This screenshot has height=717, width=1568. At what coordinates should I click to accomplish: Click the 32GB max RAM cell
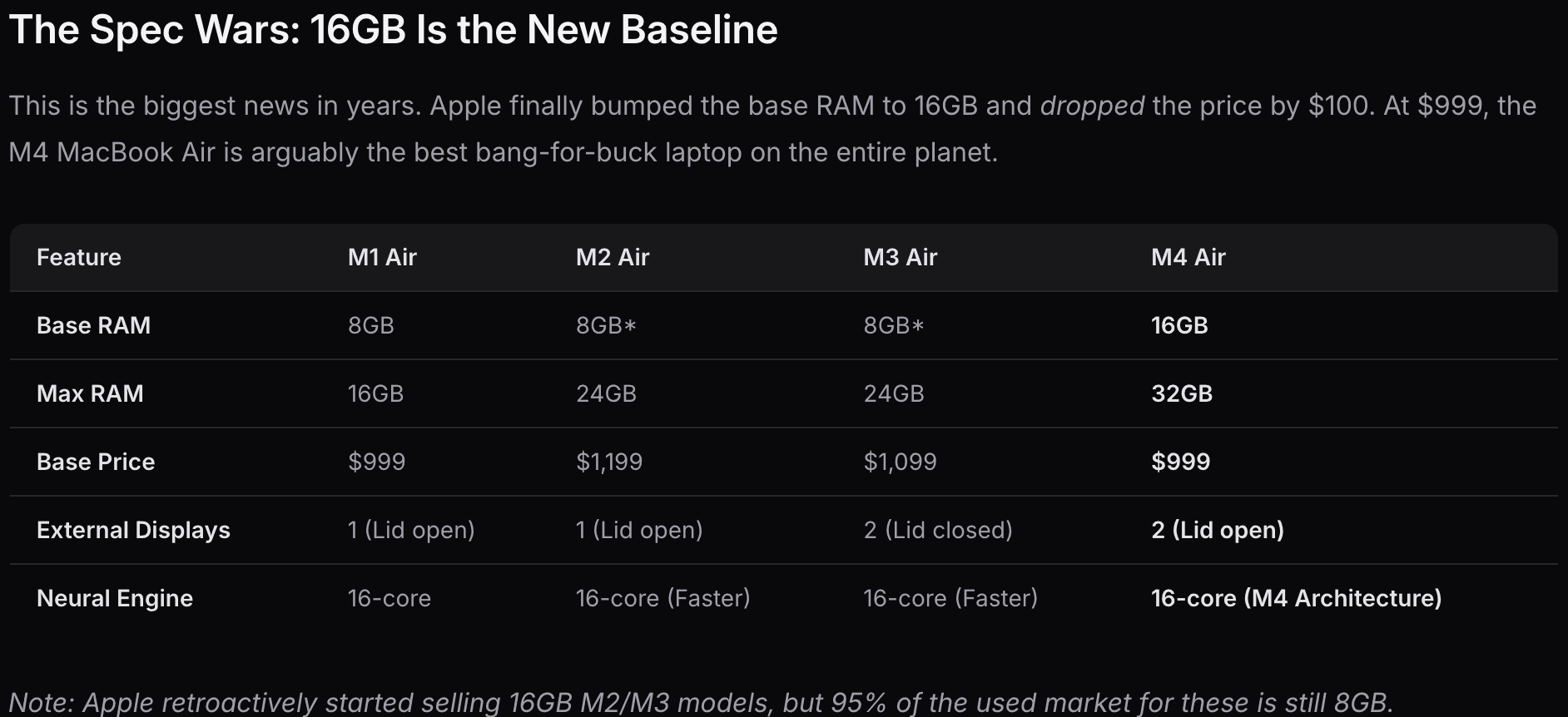[1181, 393]
